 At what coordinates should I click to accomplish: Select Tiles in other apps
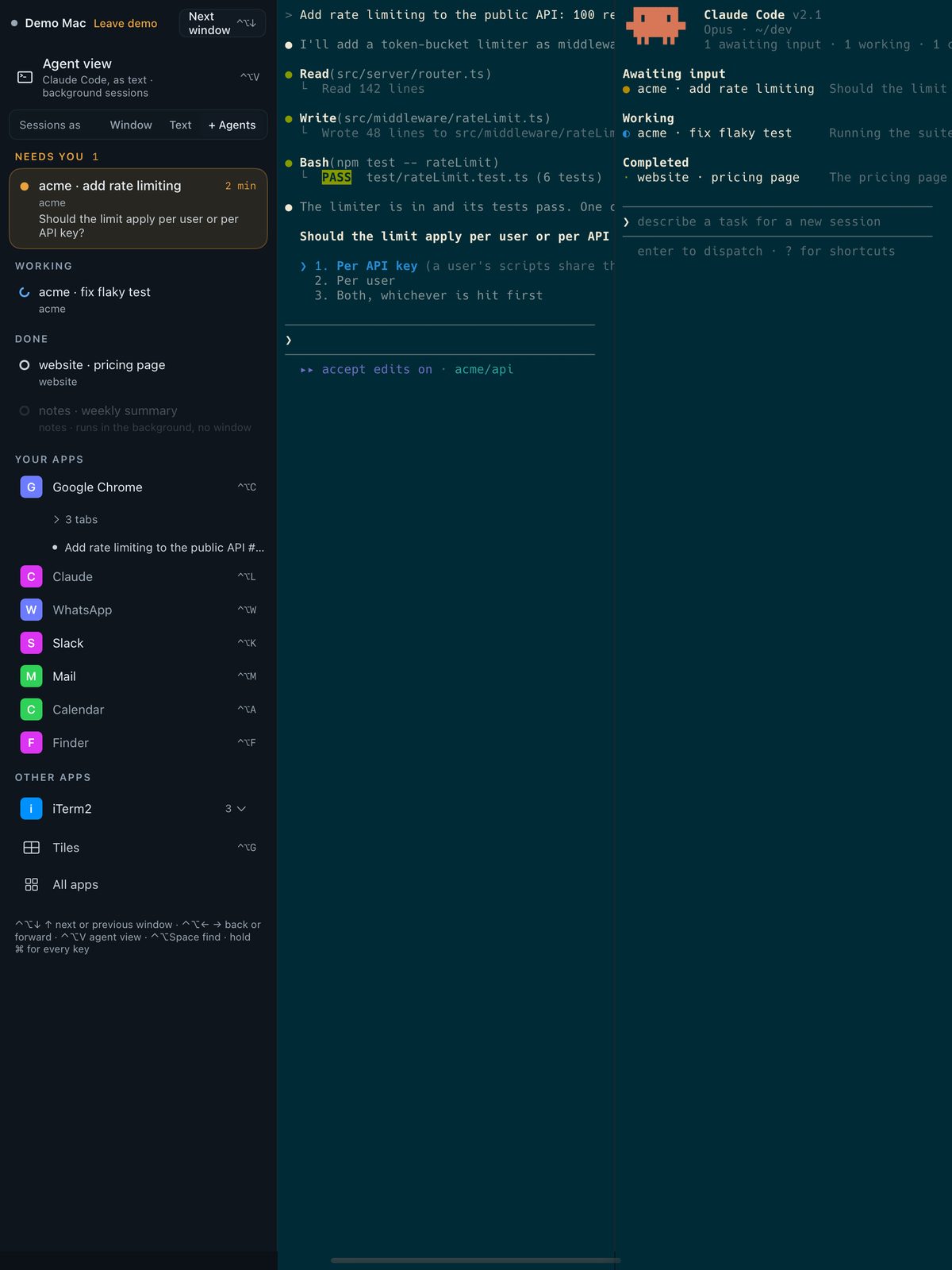[138, 848]
